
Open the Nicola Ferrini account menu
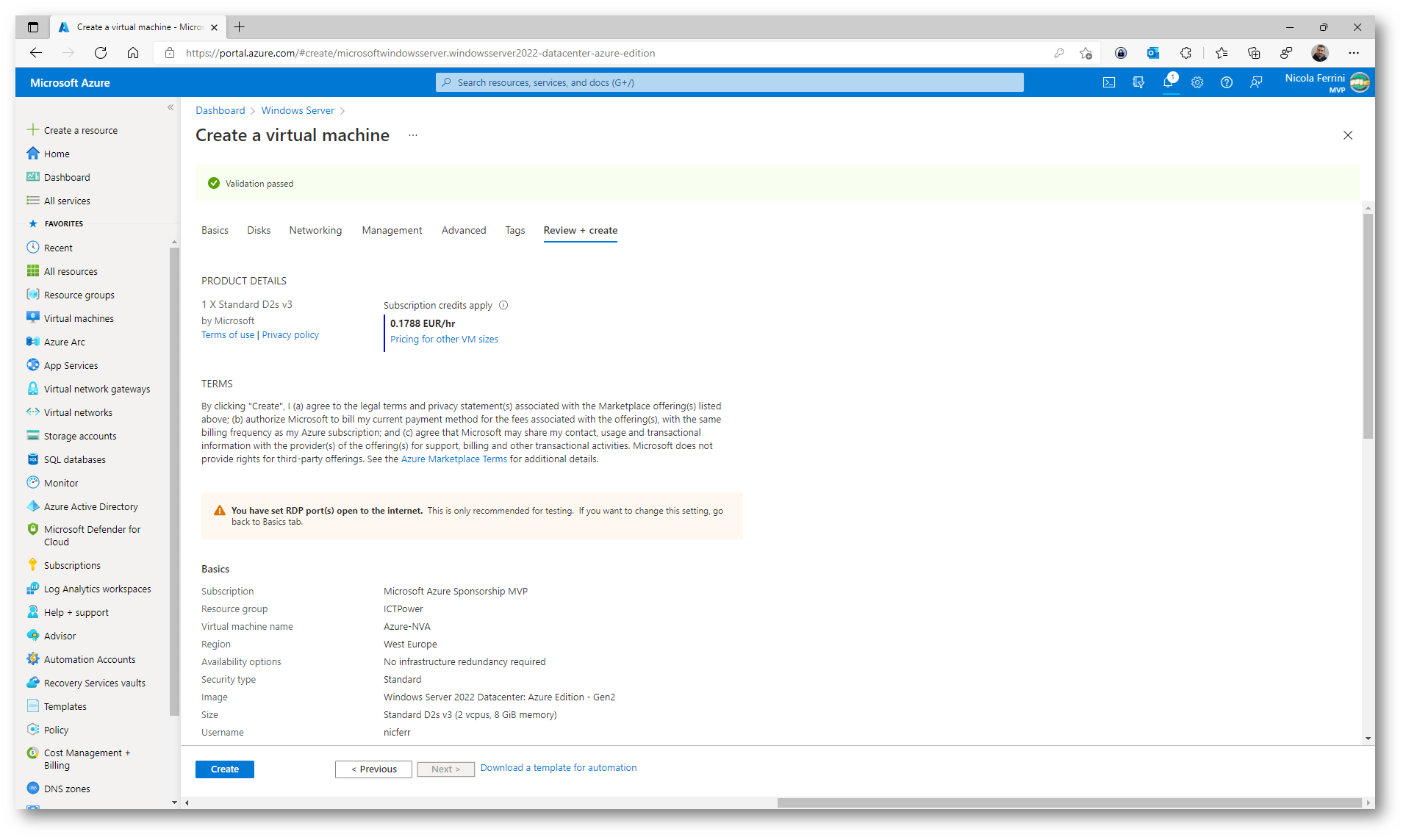tap(1326, 82)
